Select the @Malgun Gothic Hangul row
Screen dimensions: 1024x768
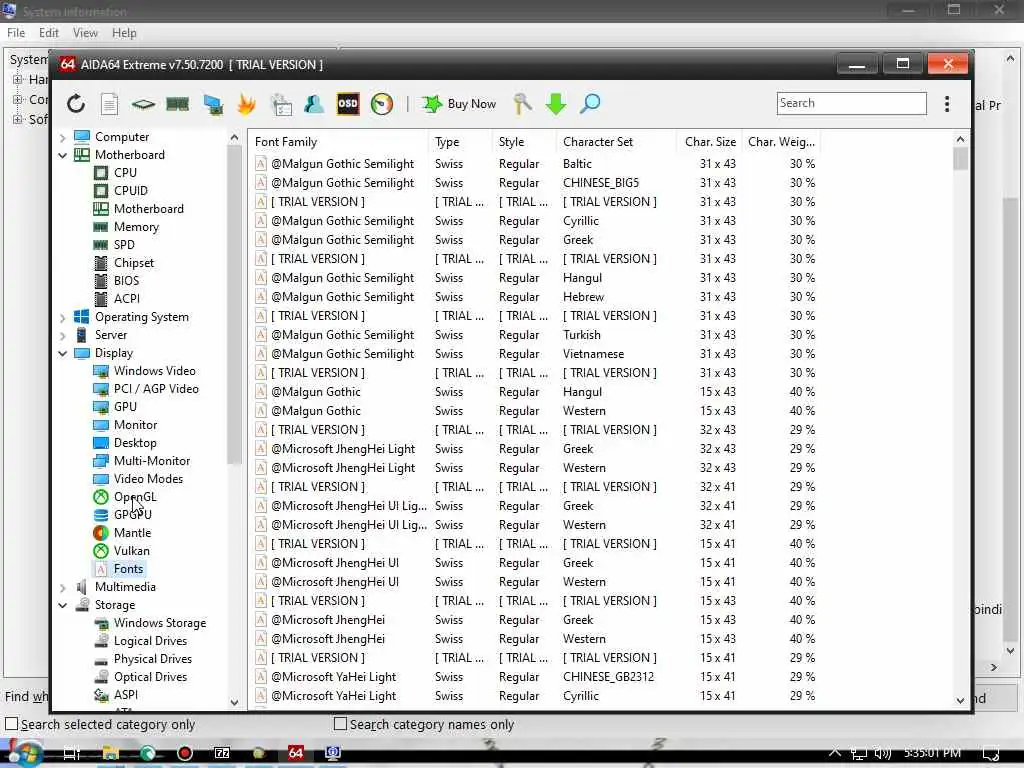[x=535, y=392]
